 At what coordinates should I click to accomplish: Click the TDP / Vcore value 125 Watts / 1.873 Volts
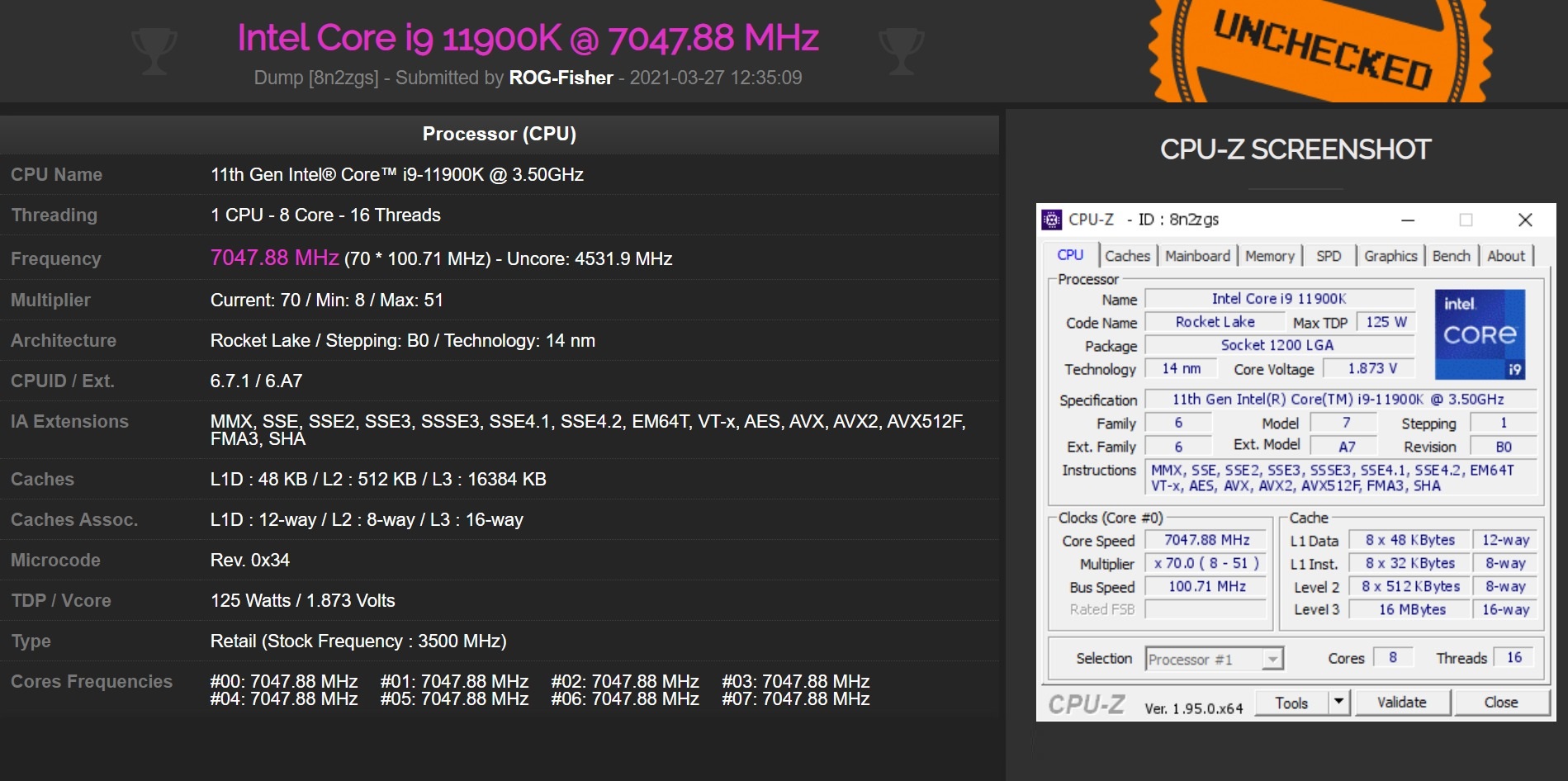(302, 600)
